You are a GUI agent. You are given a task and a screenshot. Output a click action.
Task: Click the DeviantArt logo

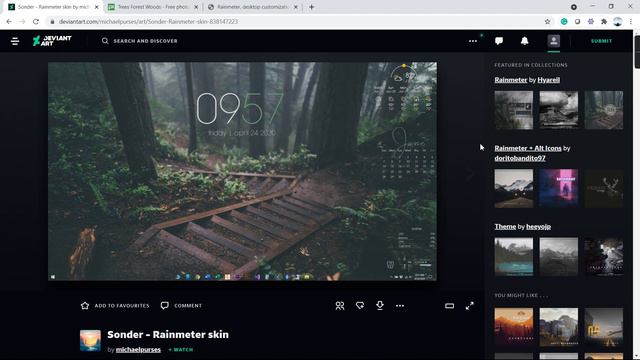(x=52, y=40)
